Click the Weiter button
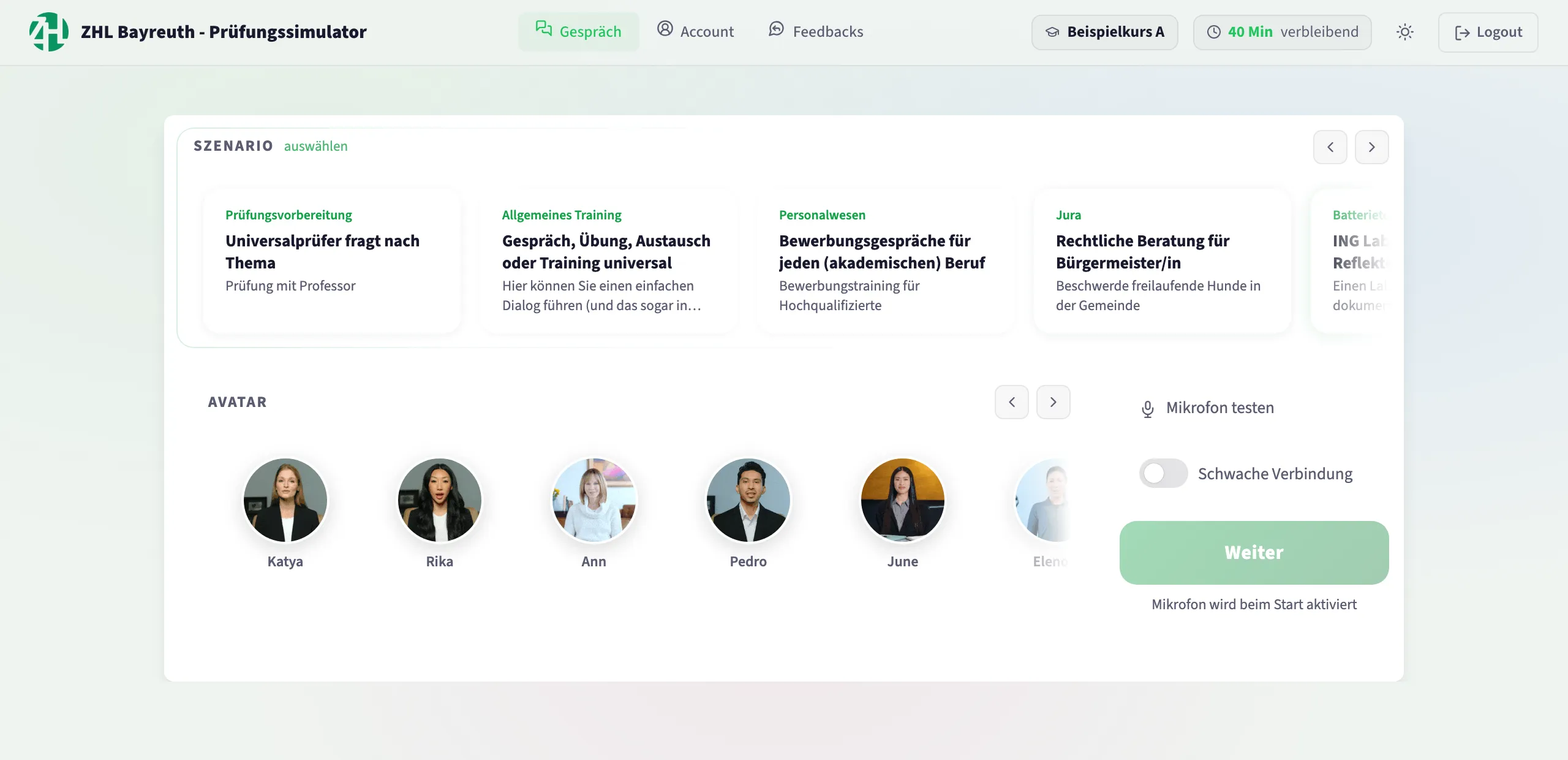The width and height of the screenshot is (1568, 760). pyautogui.click(x=1254, y=553)
